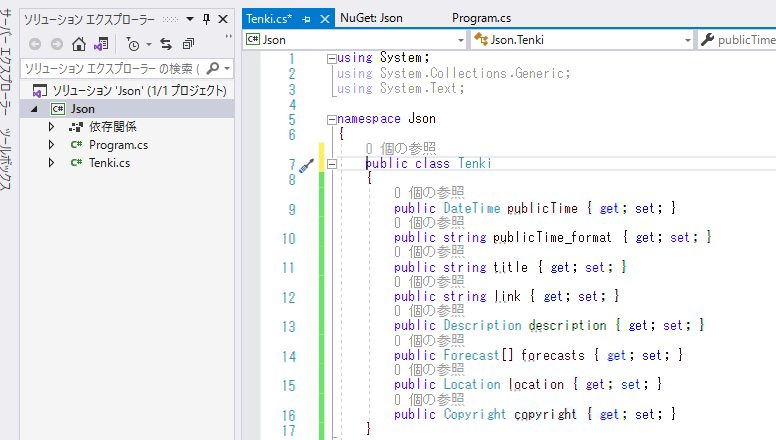Screen dimensions: 776x440
Task: Switch views using the solution/folder view icon
Action: 101,44
